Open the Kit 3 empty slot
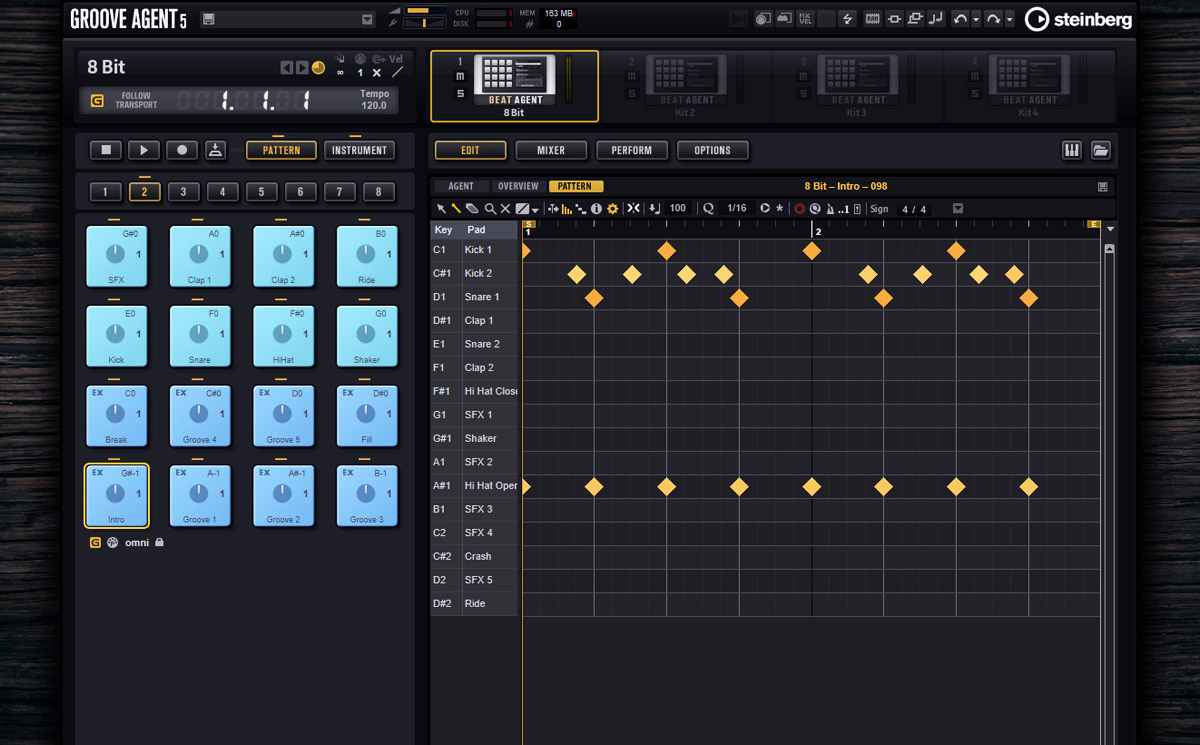Viewport: 1200px width, 745px height. point(856,86)
